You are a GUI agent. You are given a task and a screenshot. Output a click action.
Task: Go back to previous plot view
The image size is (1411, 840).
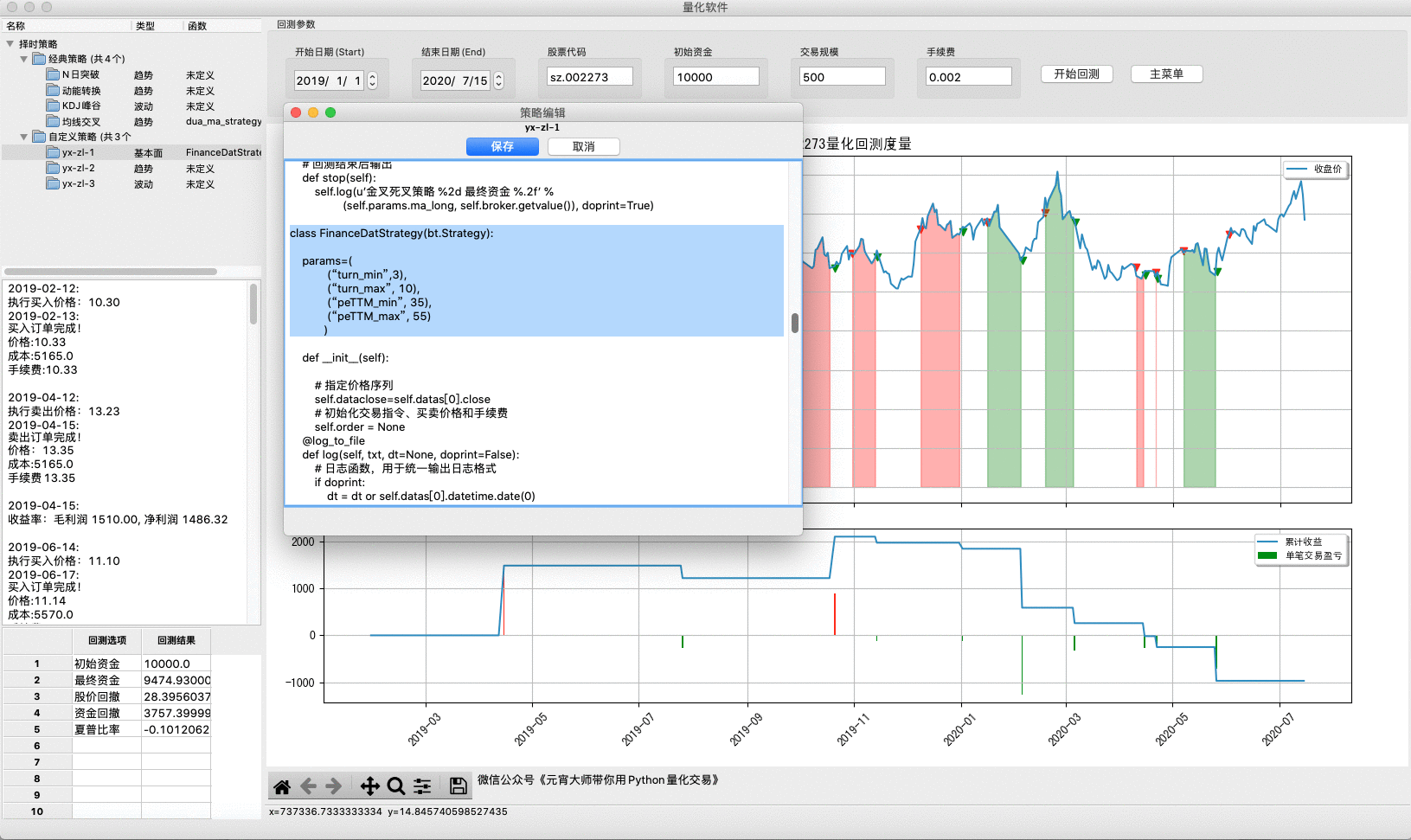click(x=308, y=786)
